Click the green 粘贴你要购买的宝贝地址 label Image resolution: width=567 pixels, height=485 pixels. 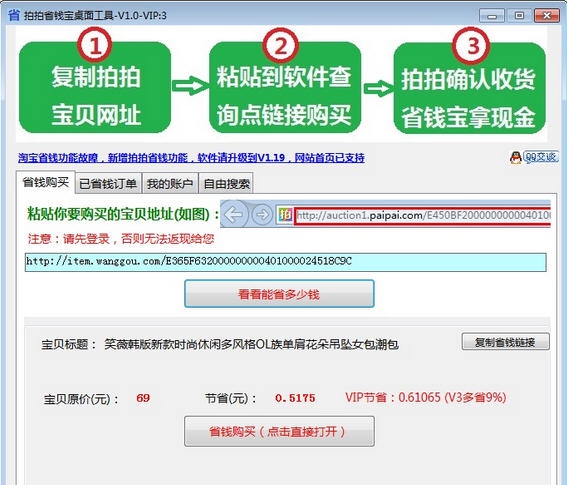pyautogui.click(x=122, y=214)
